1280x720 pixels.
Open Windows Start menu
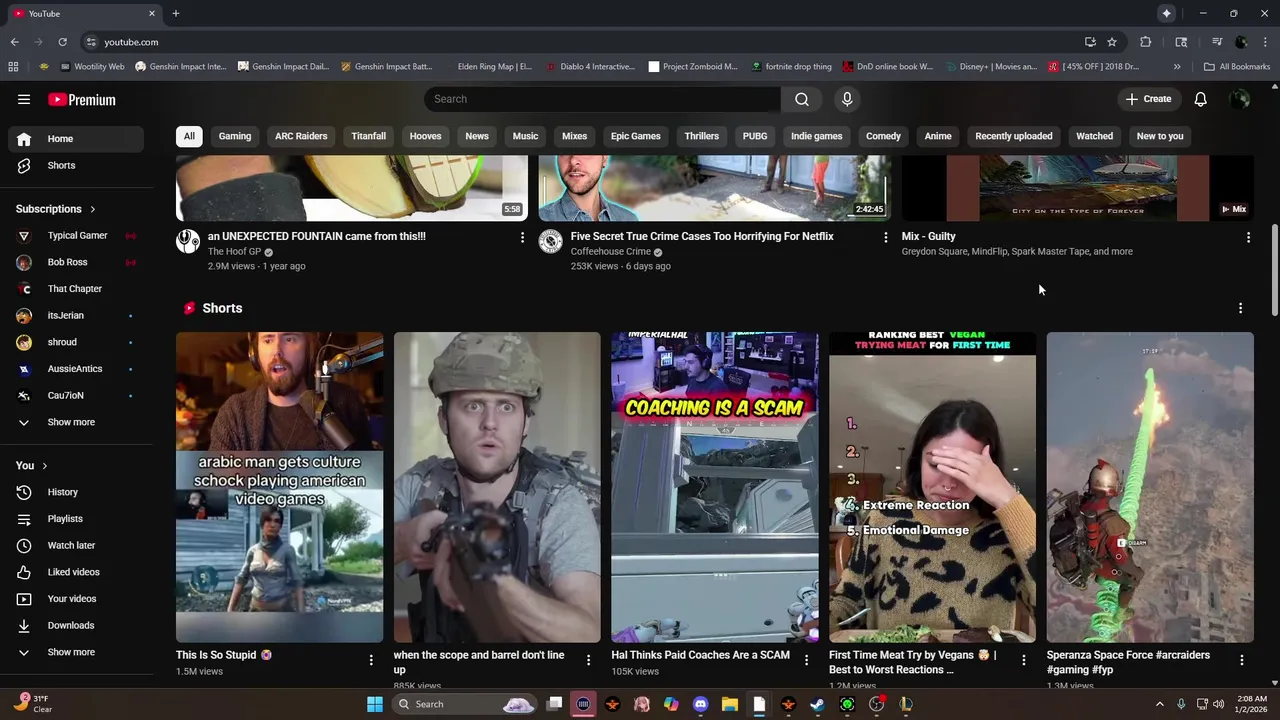[x=375, y=704]
